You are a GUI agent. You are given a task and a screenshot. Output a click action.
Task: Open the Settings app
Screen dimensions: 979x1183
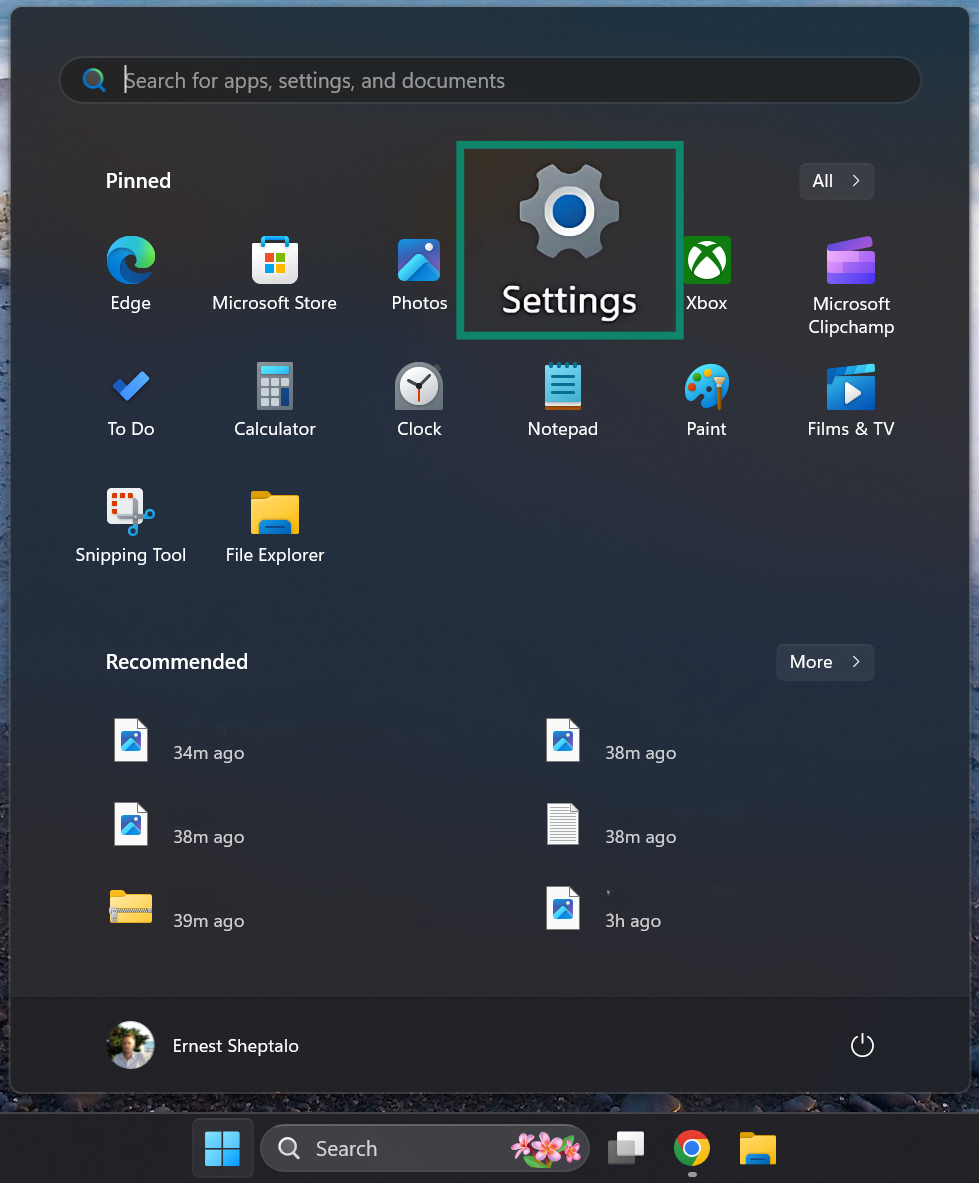569,240
